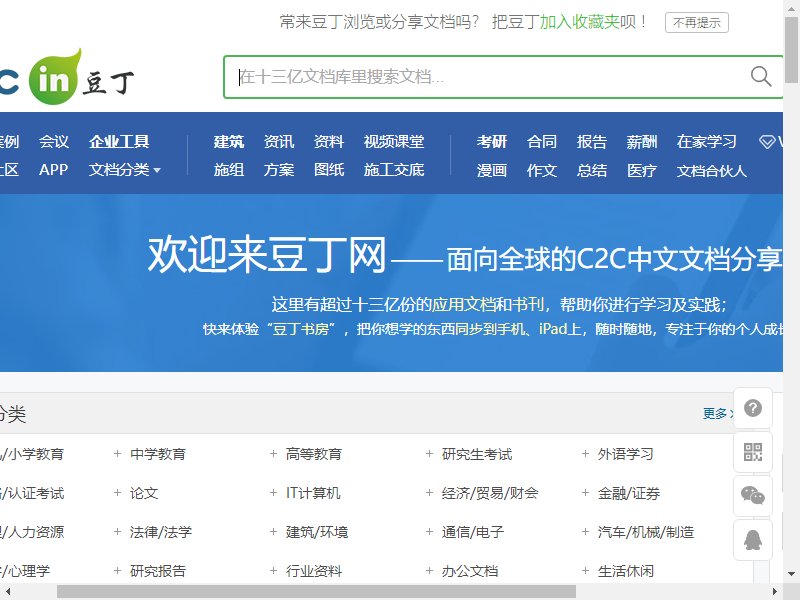Open the help question mark icon
Screen dimensions: 800x600
click(753, 408)
